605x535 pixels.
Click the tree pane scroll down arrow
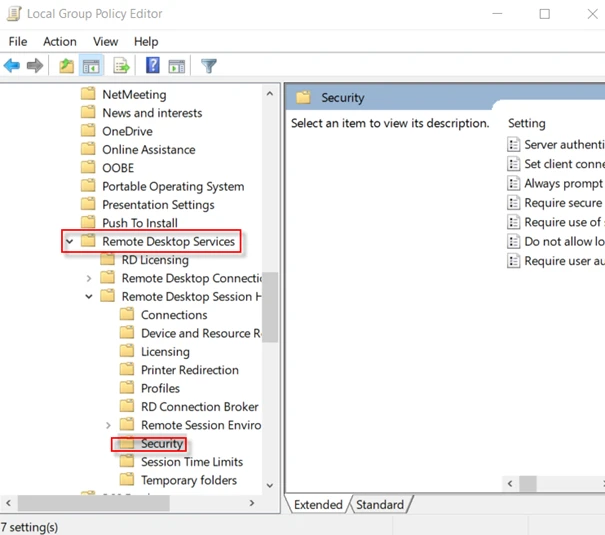tap(270, 486)
